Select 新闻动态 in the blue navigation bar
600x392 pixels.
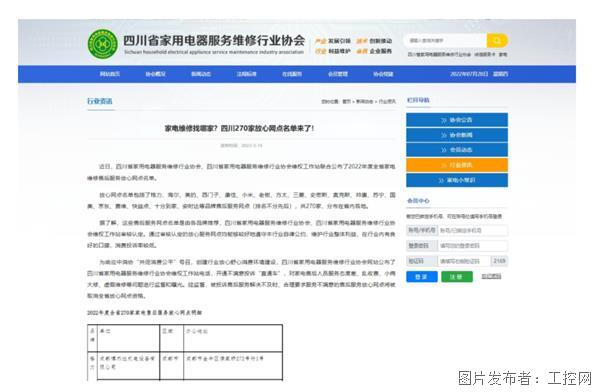(x=201, y=74)
